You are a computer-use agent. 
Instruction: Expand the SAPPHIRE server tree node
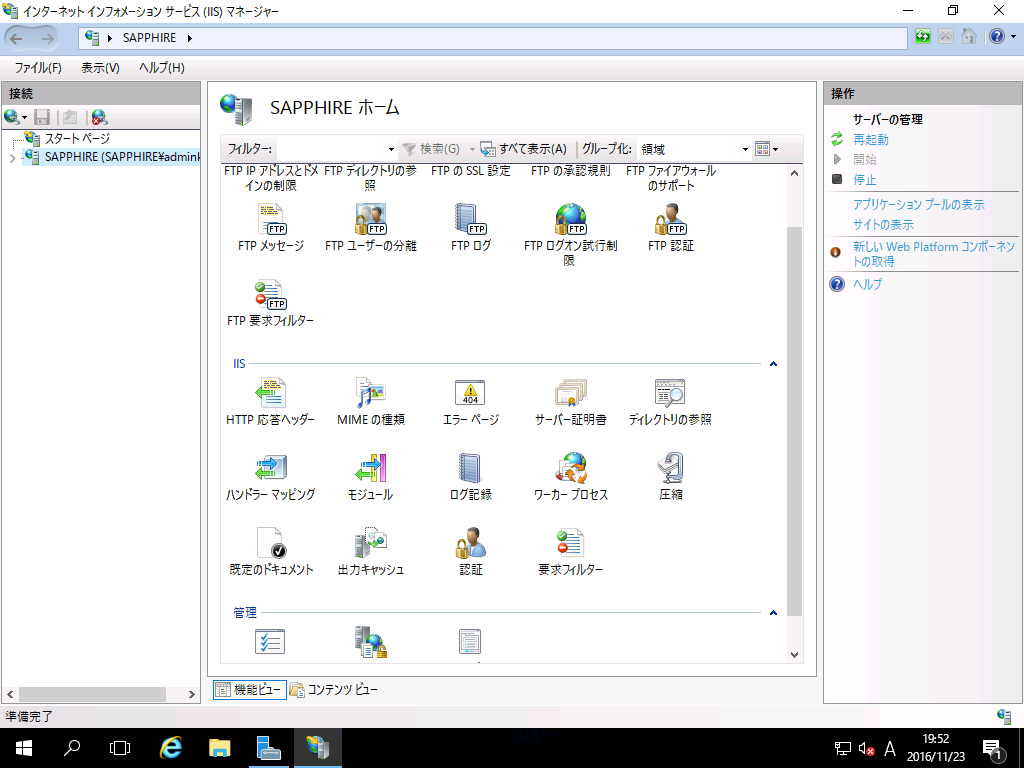coord(12,157)
